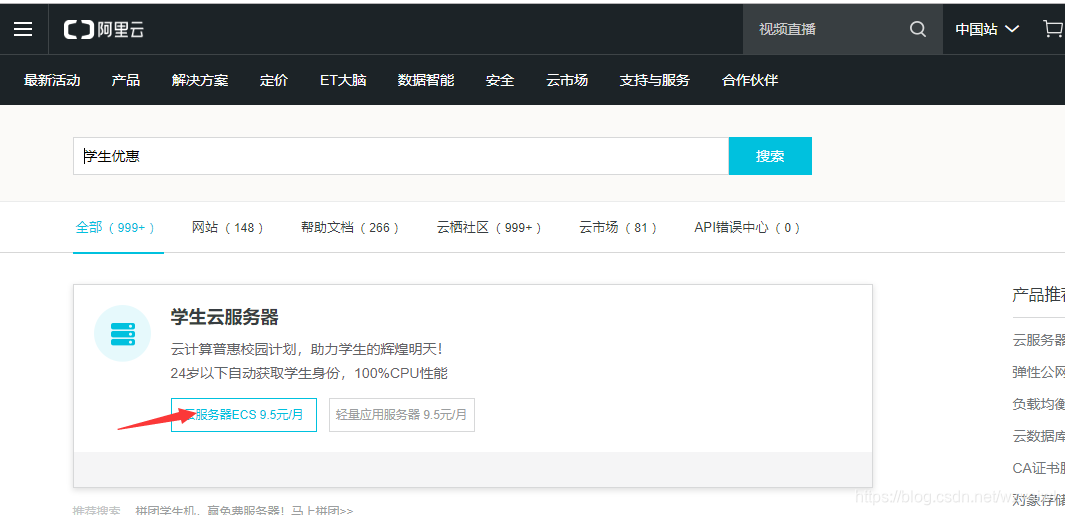Image resolution: width=1065 pixels, height=515 pixels.
Task: Select the 云栖社区 (999+) tab
Action: tap(489, 228)
